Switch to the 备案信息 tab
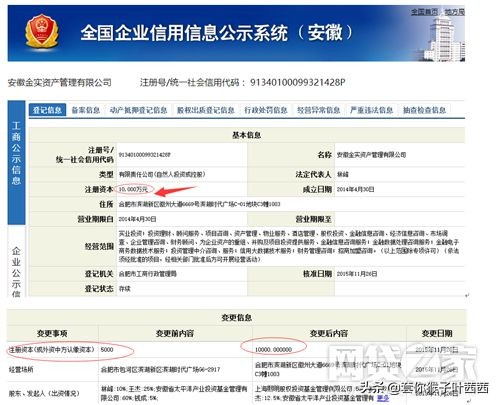The width and height of the screenshot is (500, 405). pos(86,110)
